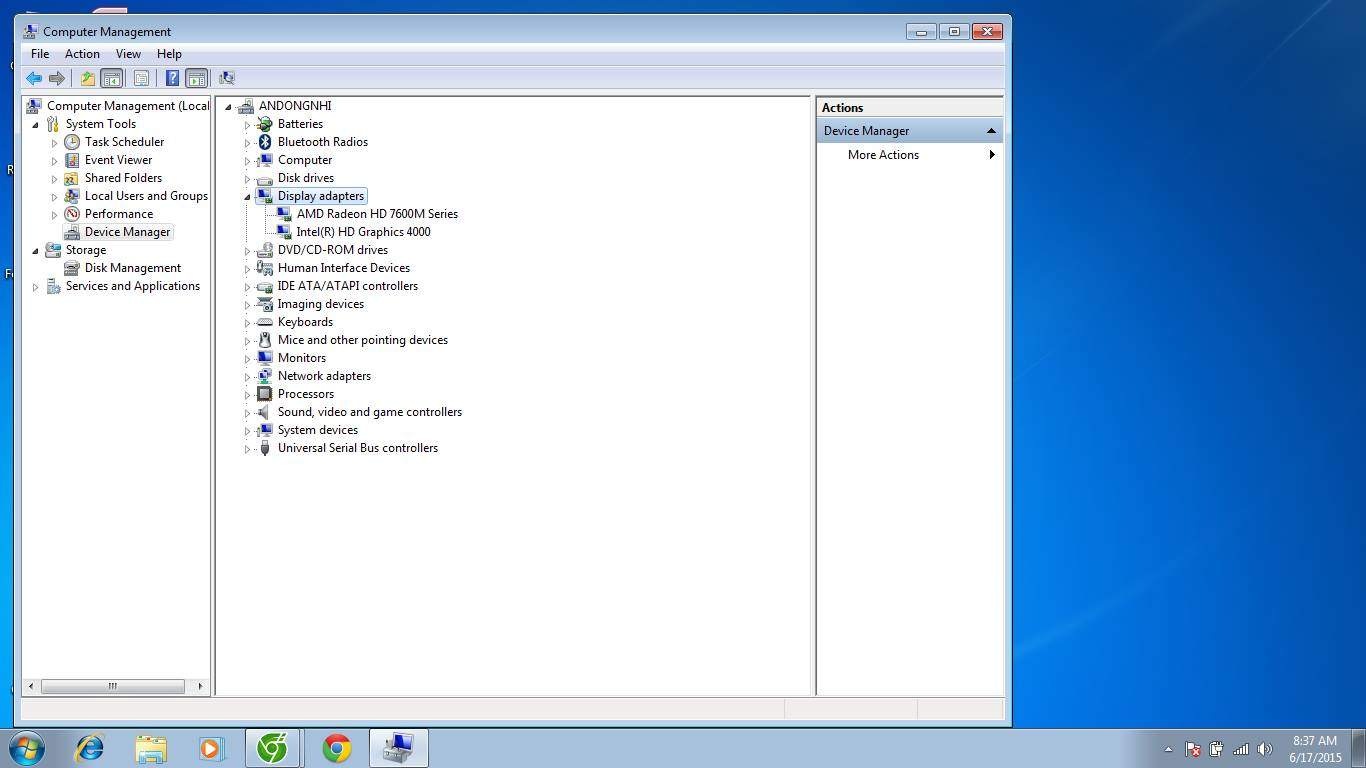The height and width of the screenshot is (768, 1366).
Task: Toggle Show/Hide Console Tree button
Action: [112, 78]
